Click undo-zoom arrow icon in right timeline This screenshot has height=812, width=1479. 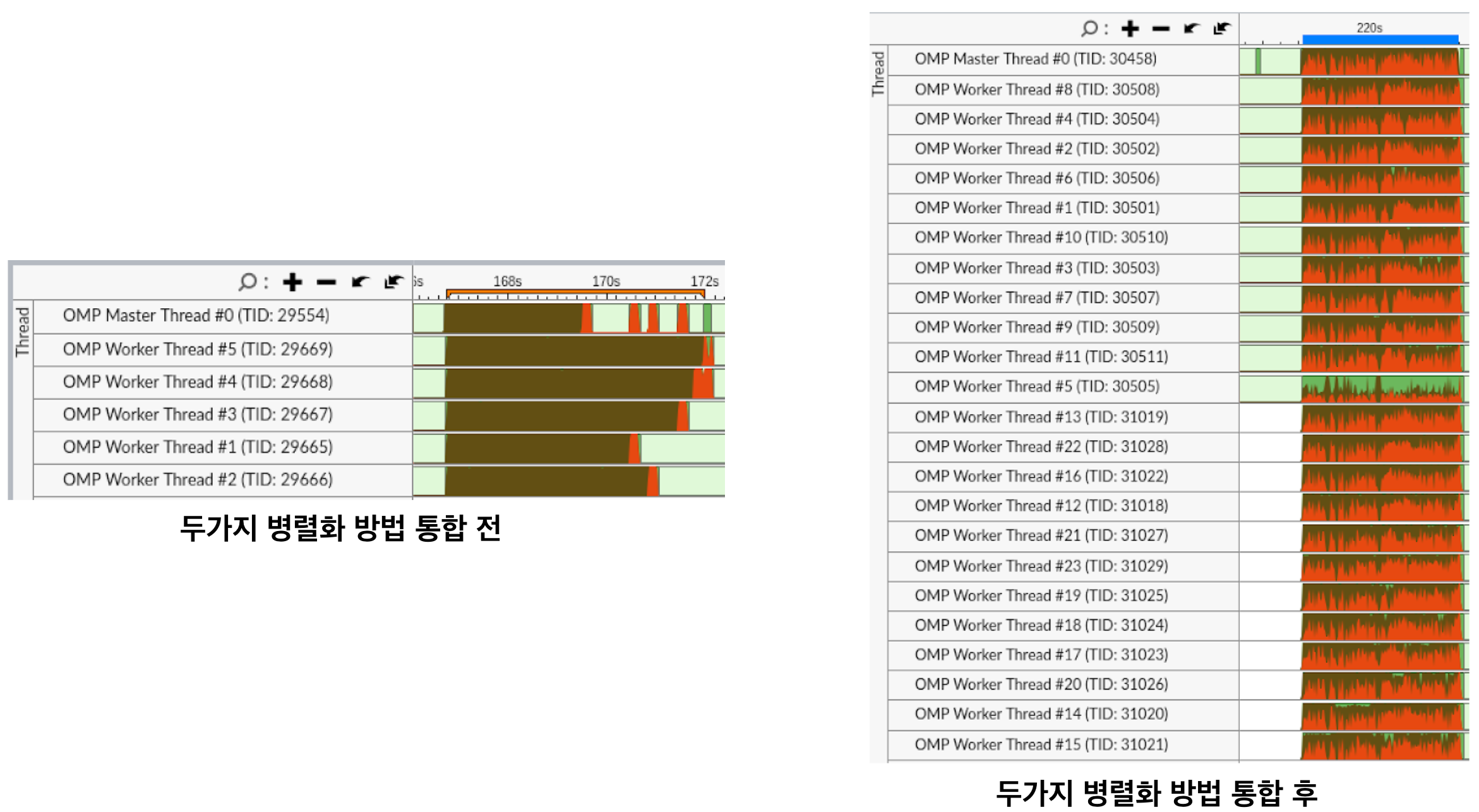coord(1192,28)
